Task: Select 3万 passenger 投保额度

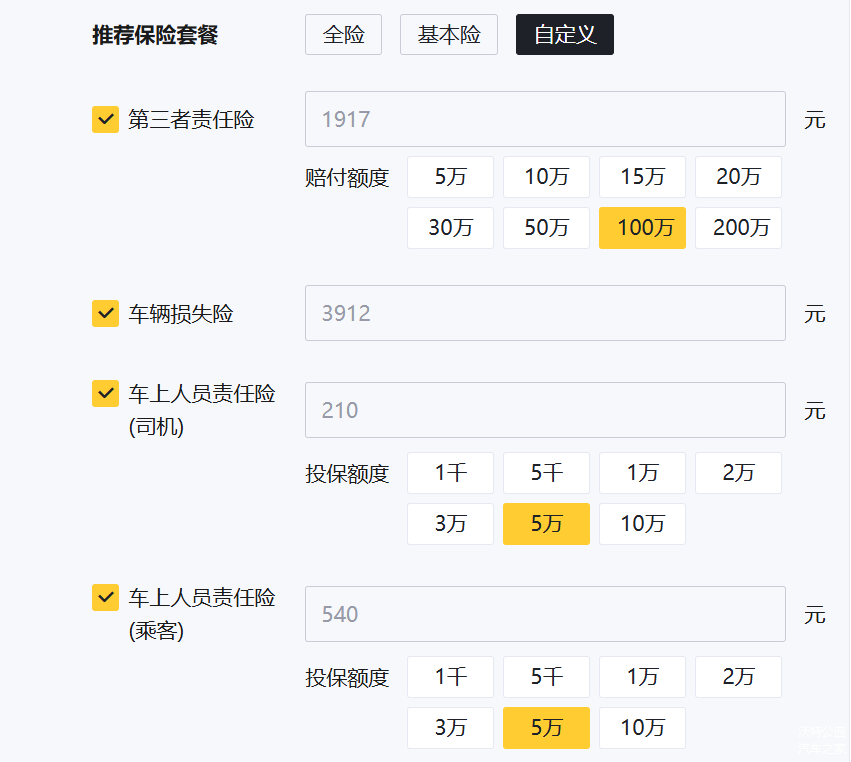Action: pyautogui.click(x=450, y=728)
